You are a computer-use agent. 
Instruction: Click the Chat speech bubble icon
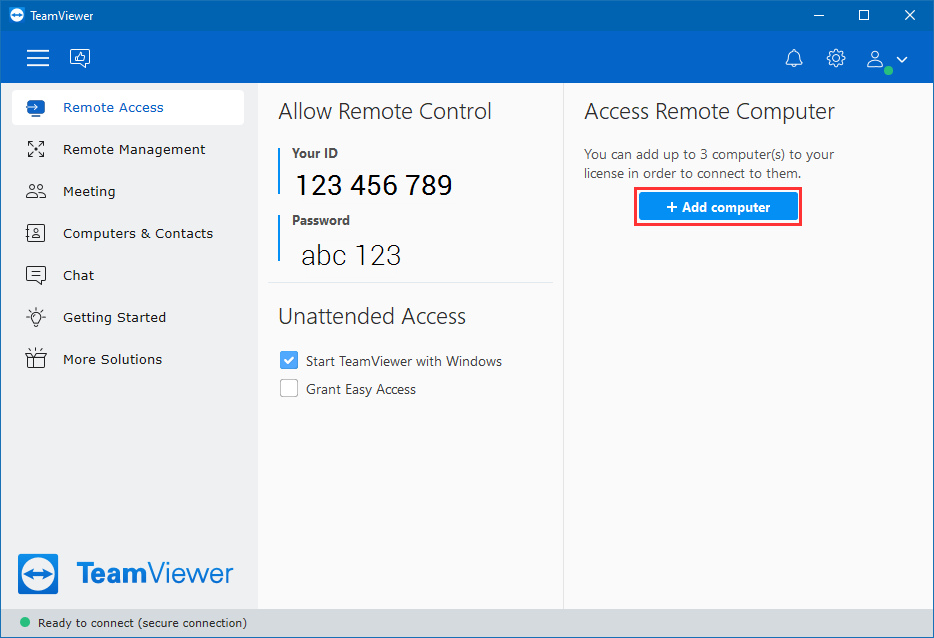pos(36,275)
